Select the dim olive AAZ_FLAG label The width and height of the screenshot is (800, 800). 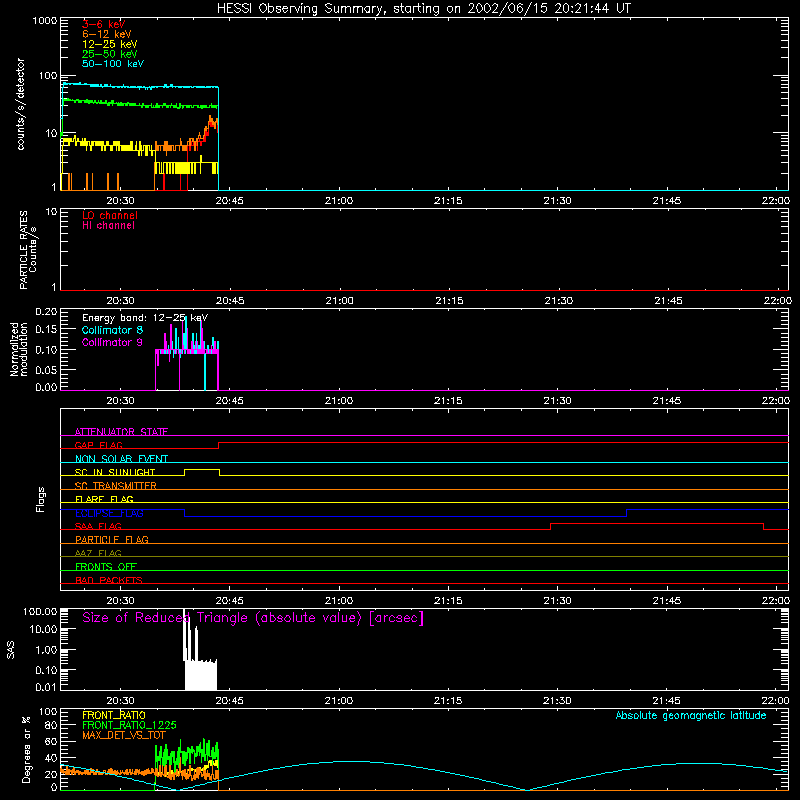coord(98,553)
